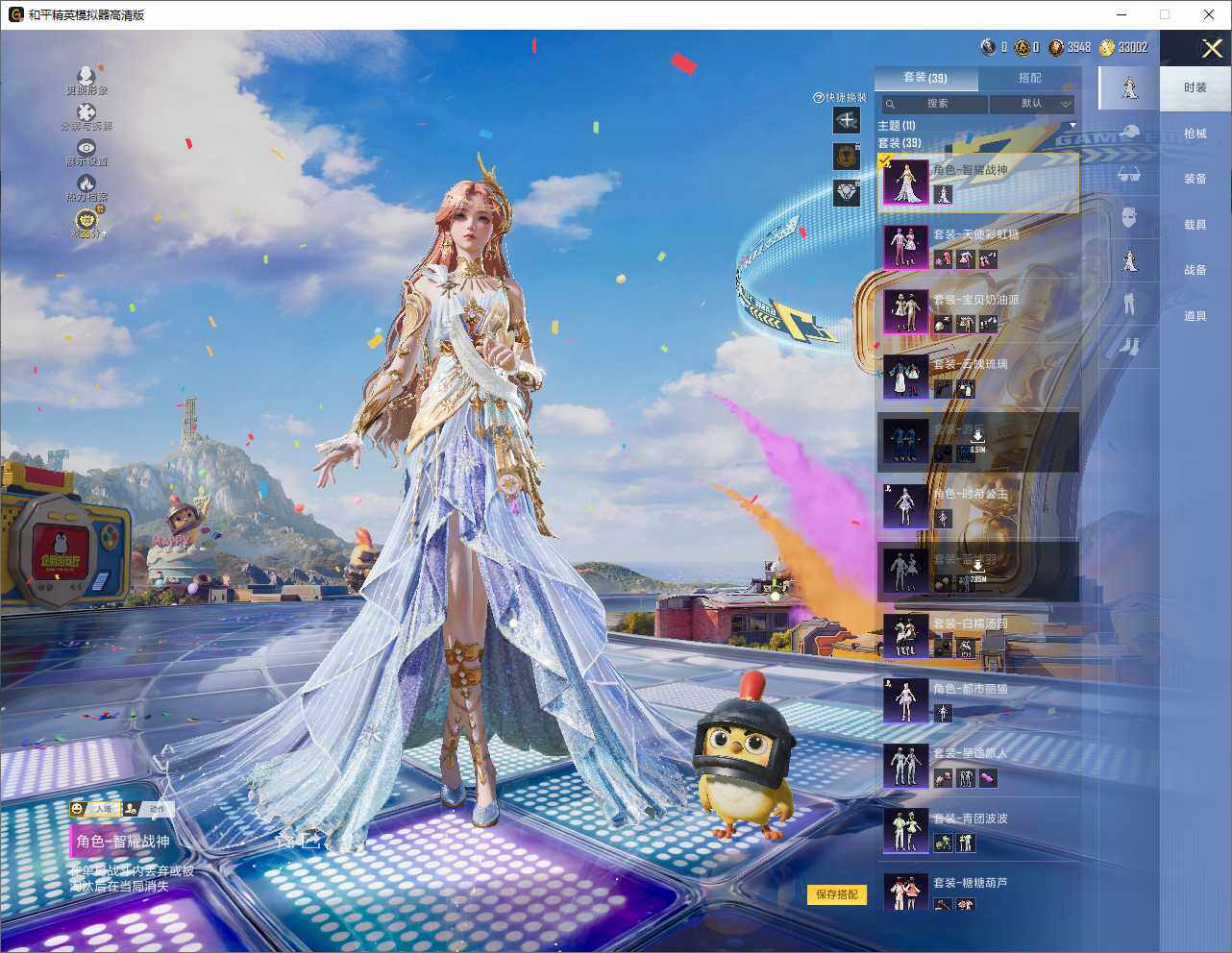Click first piece icon under 套装-天使彩虹糖

(x=943, y=259)
